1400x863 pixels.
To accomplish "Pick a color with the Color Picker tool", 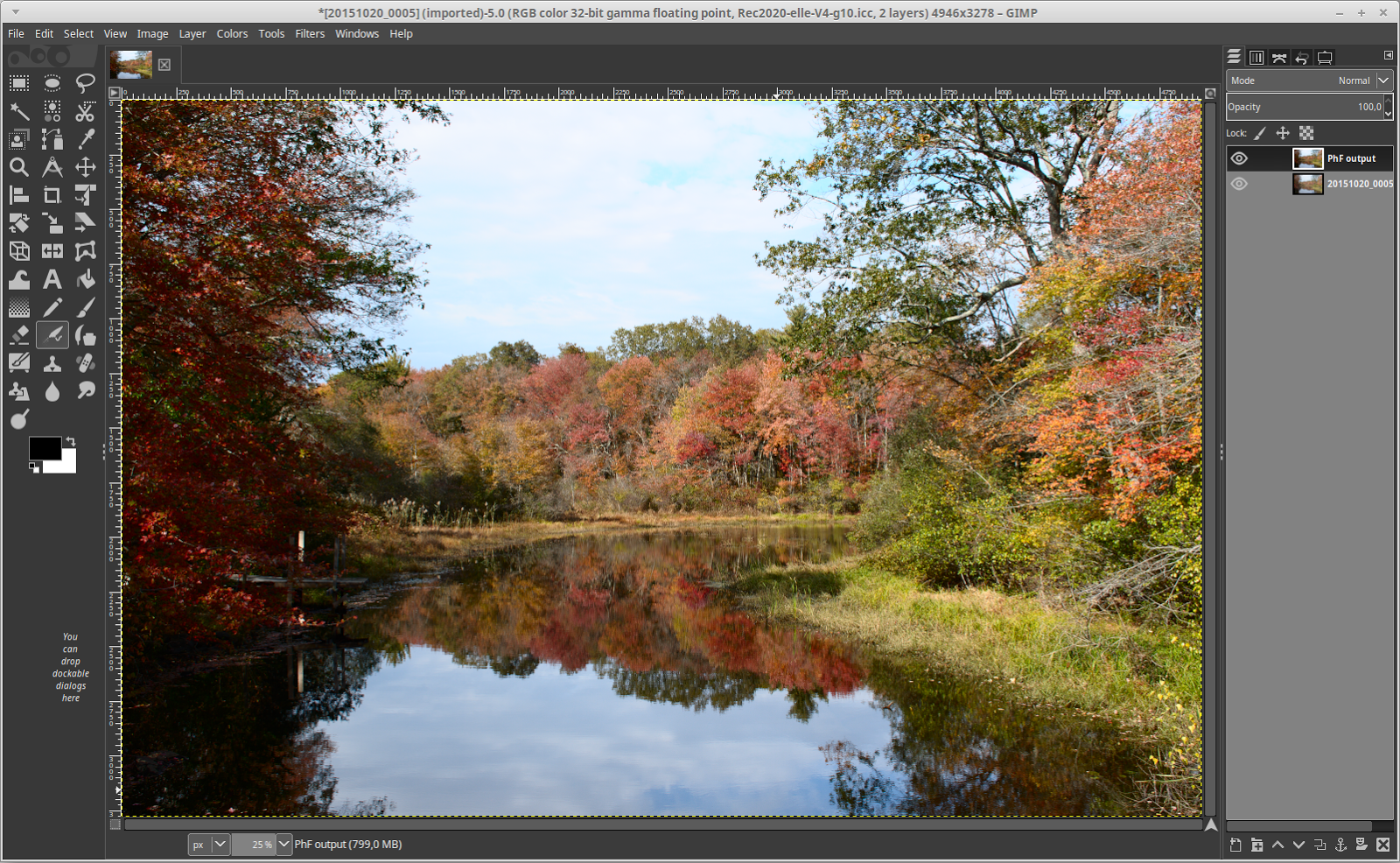I will [x=85, y=139].
